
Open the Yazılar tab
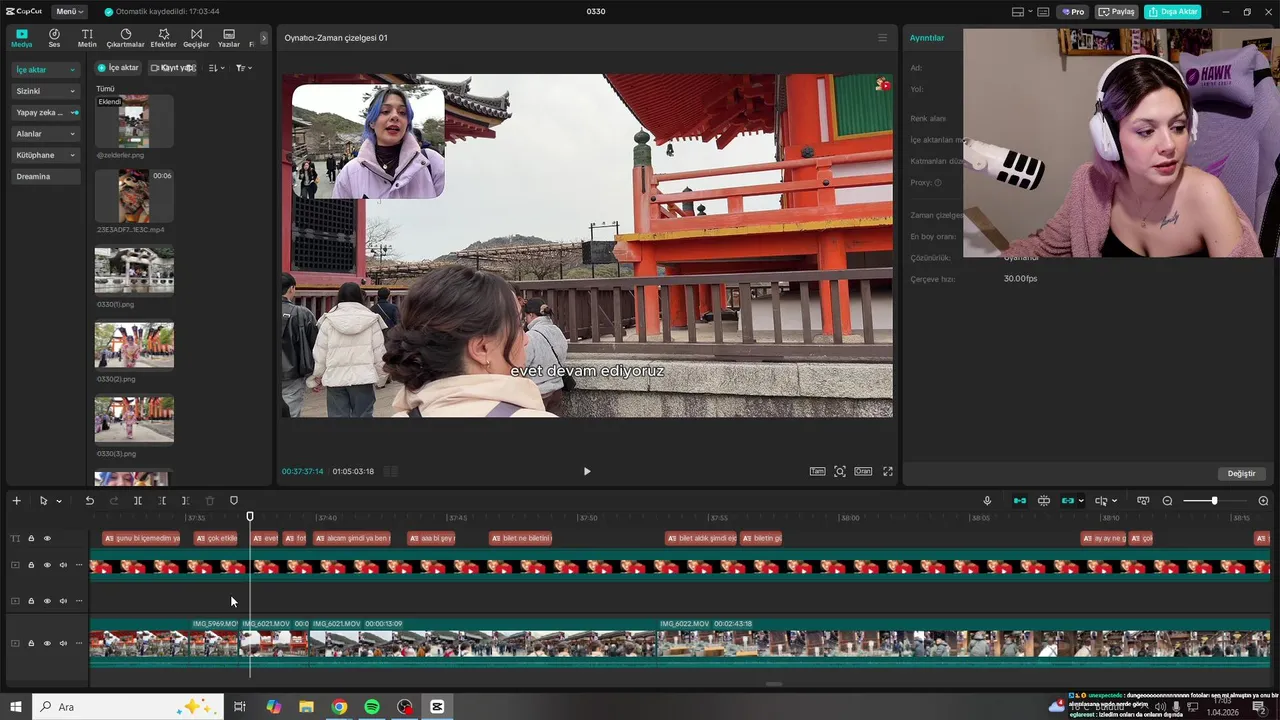pos(229,38)
